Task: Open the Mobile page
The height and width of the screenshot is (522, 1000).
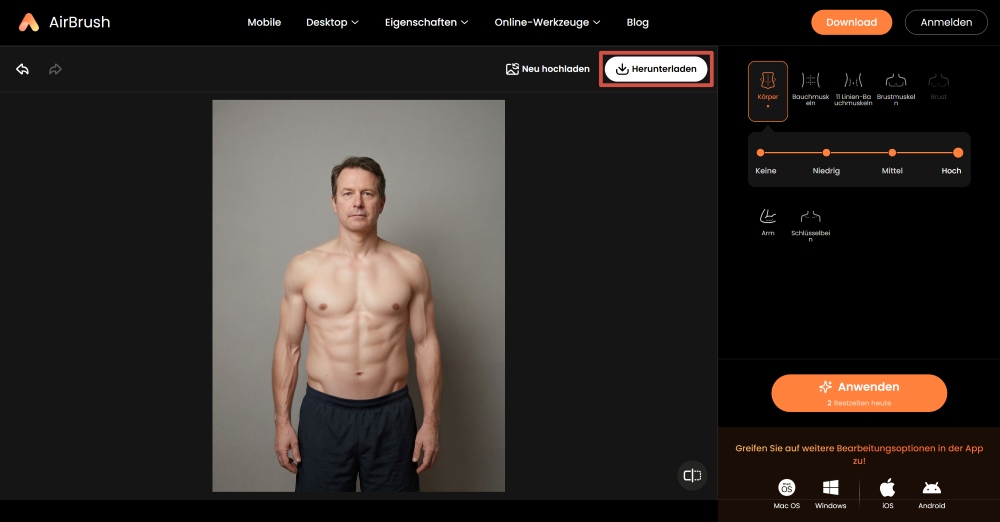Action: pyautogui.click(x=264, y=22)
